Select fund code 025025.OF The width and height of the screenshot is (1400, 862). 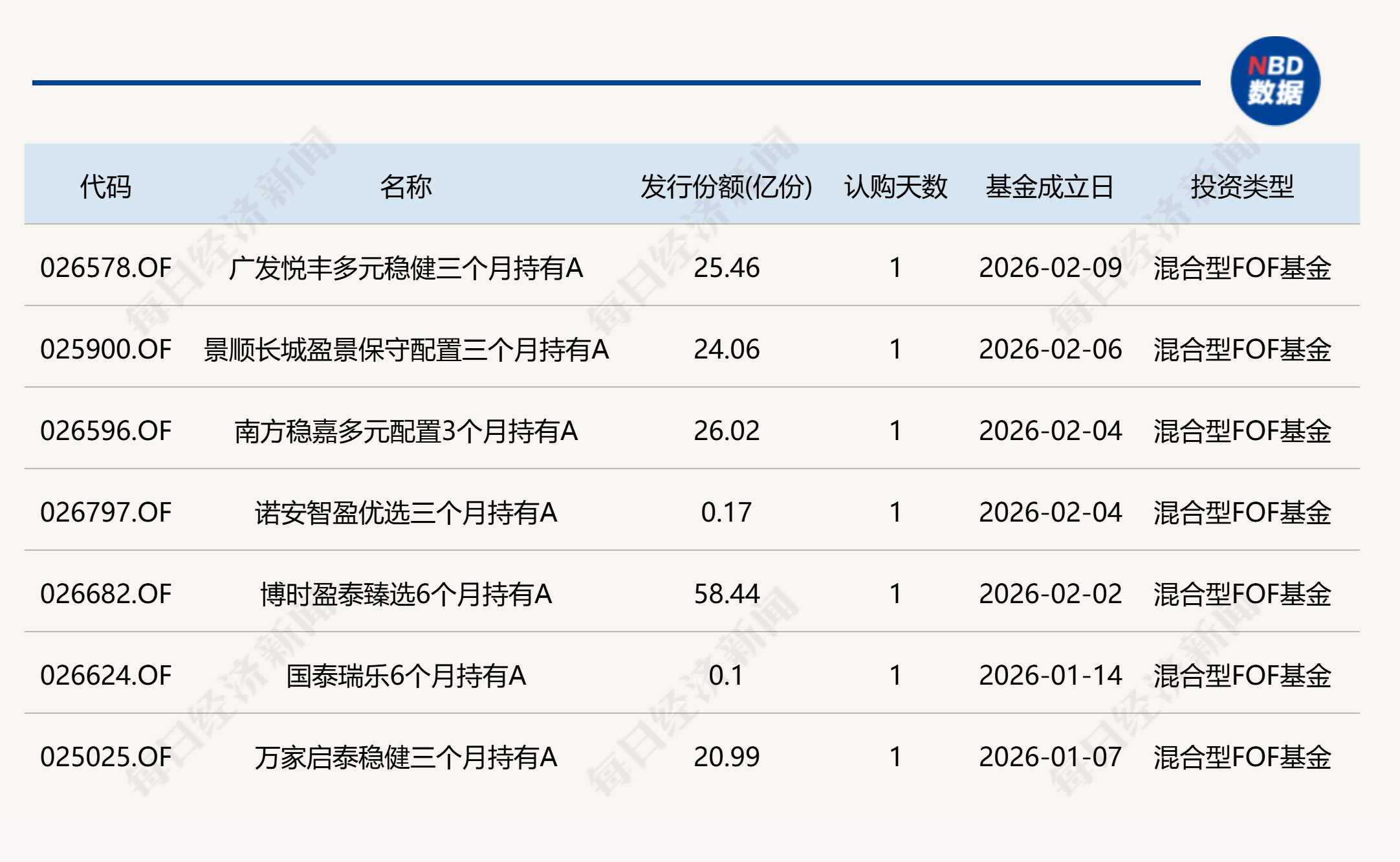105,757
